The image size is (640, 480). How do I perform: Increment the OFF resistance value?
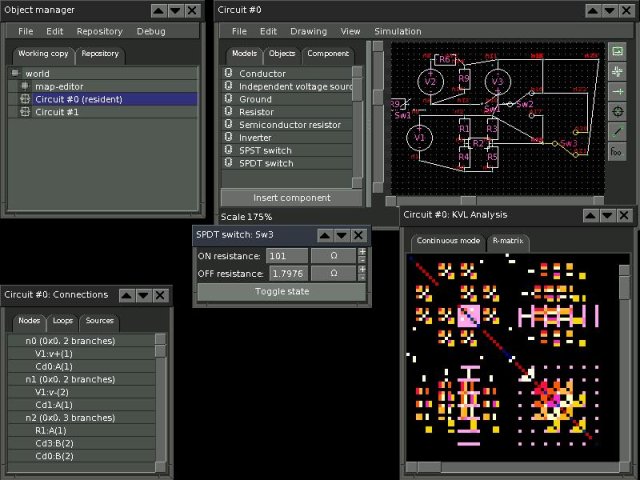[x=362, y=269]
